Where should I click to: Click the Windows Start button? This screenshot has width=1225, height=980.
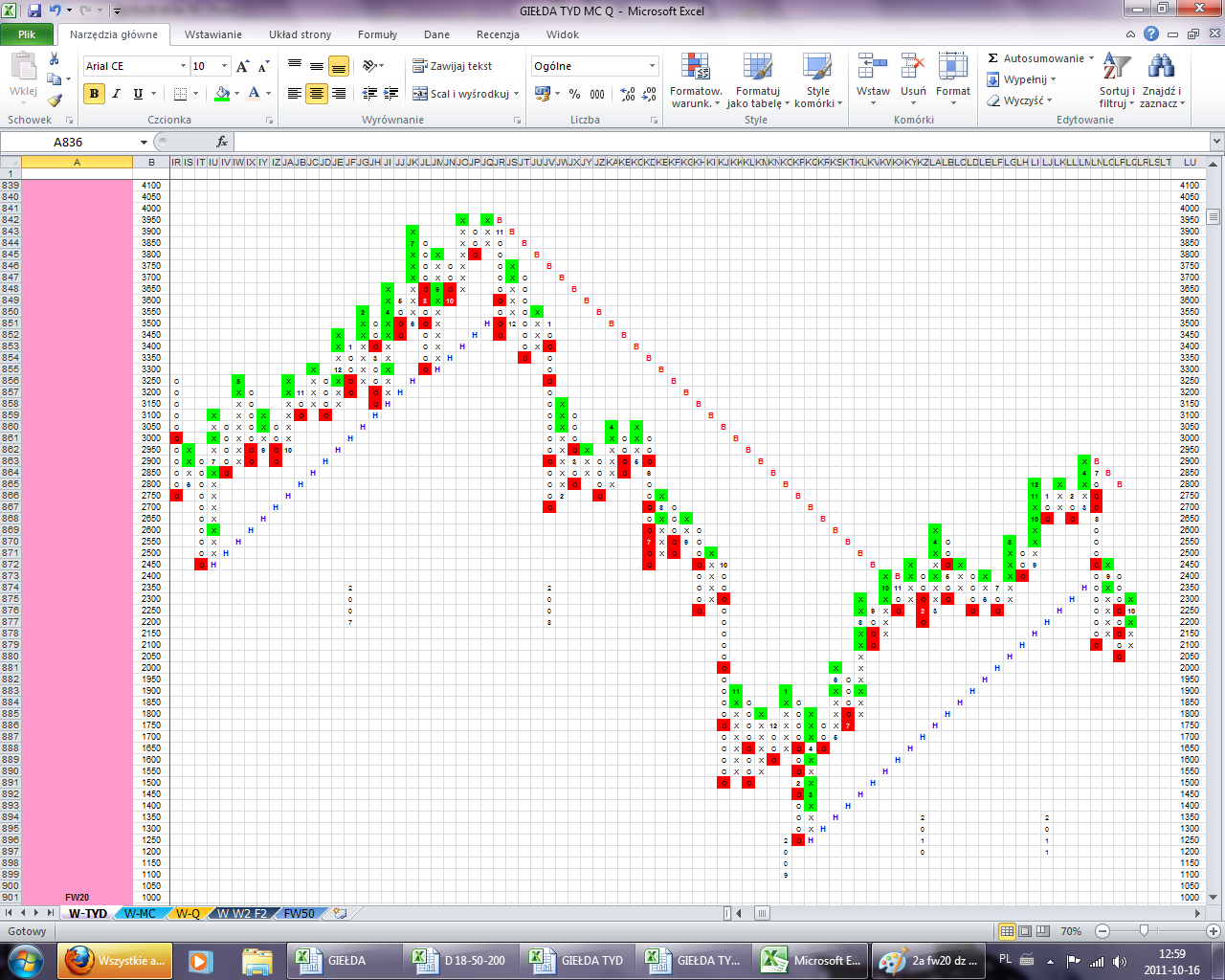click(25, 960)
